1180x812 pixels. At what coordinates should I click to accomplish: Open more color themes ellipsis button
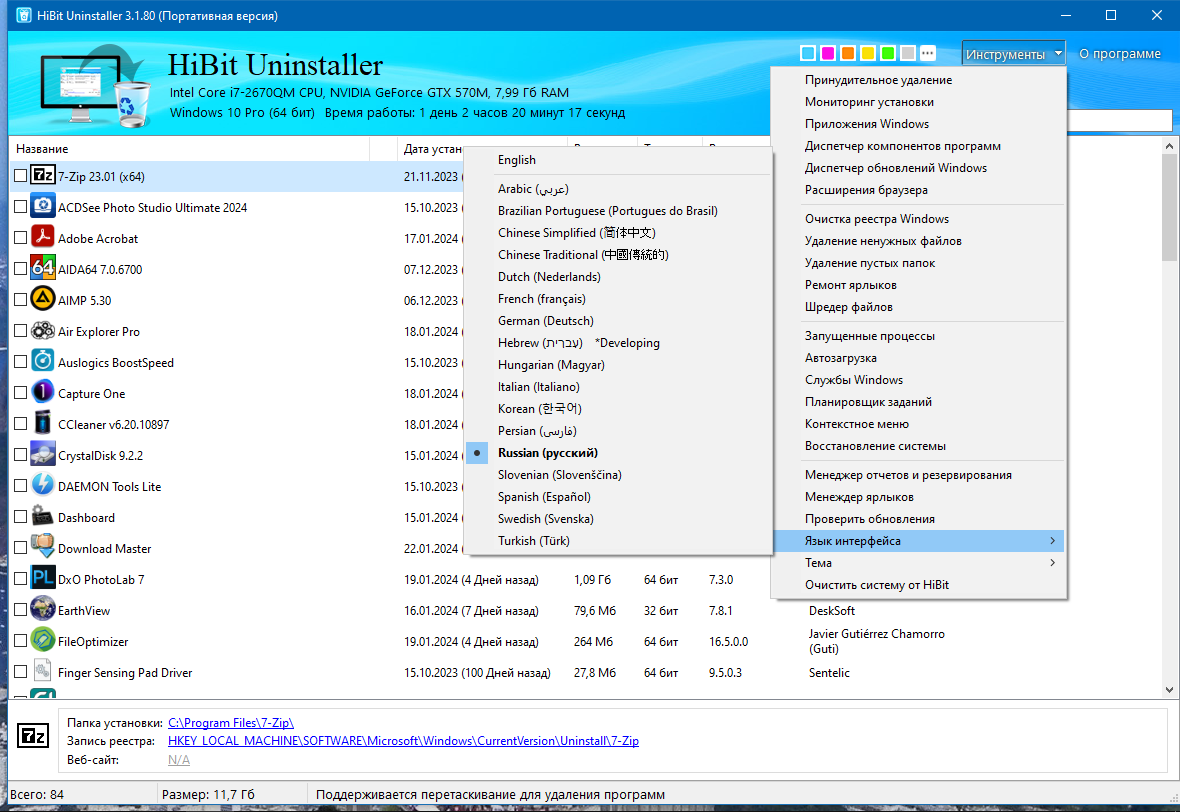(928, 53)
